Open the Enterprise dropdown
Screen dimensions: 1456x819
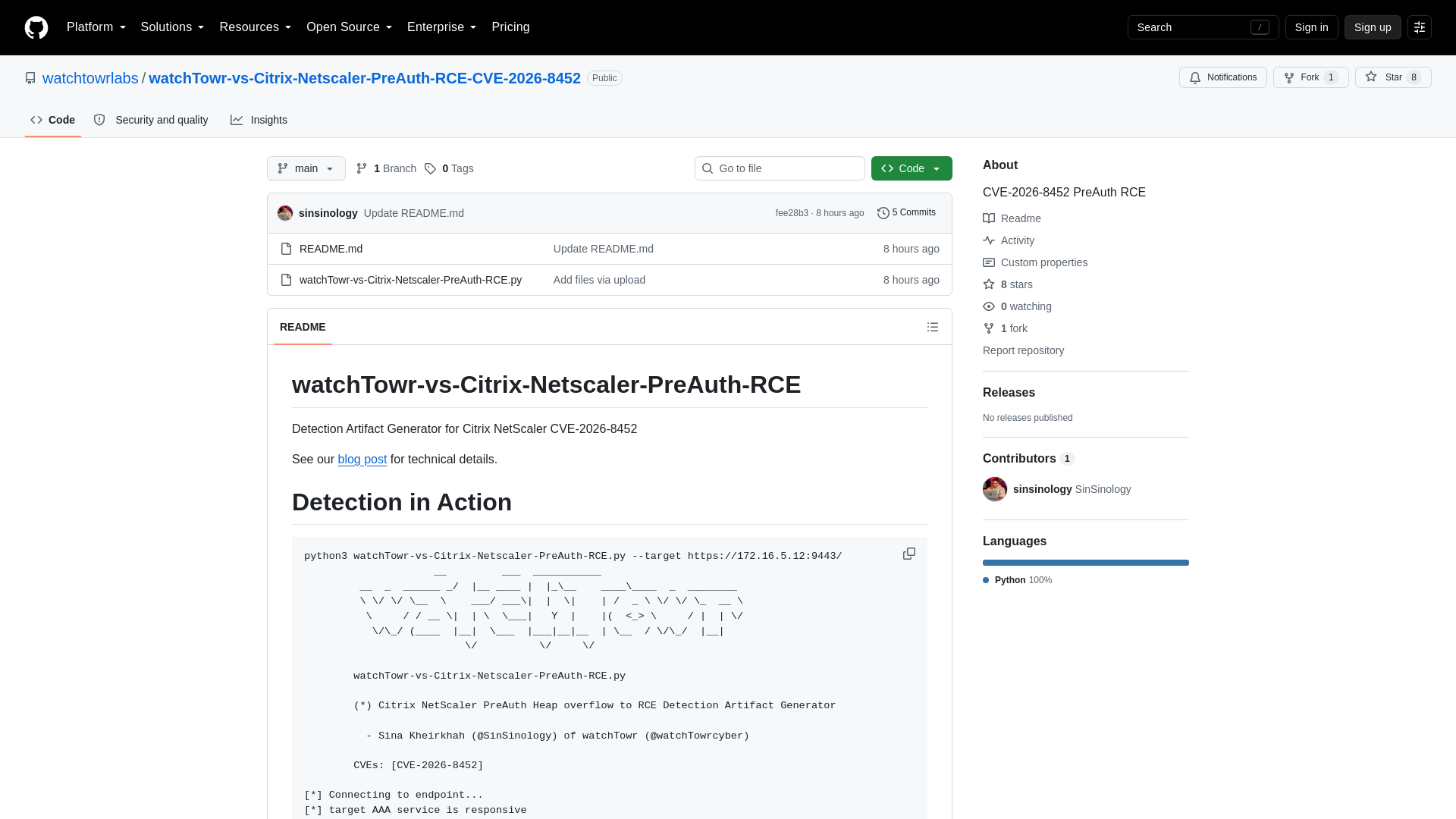pyautogui.click(x=441, y=27)
